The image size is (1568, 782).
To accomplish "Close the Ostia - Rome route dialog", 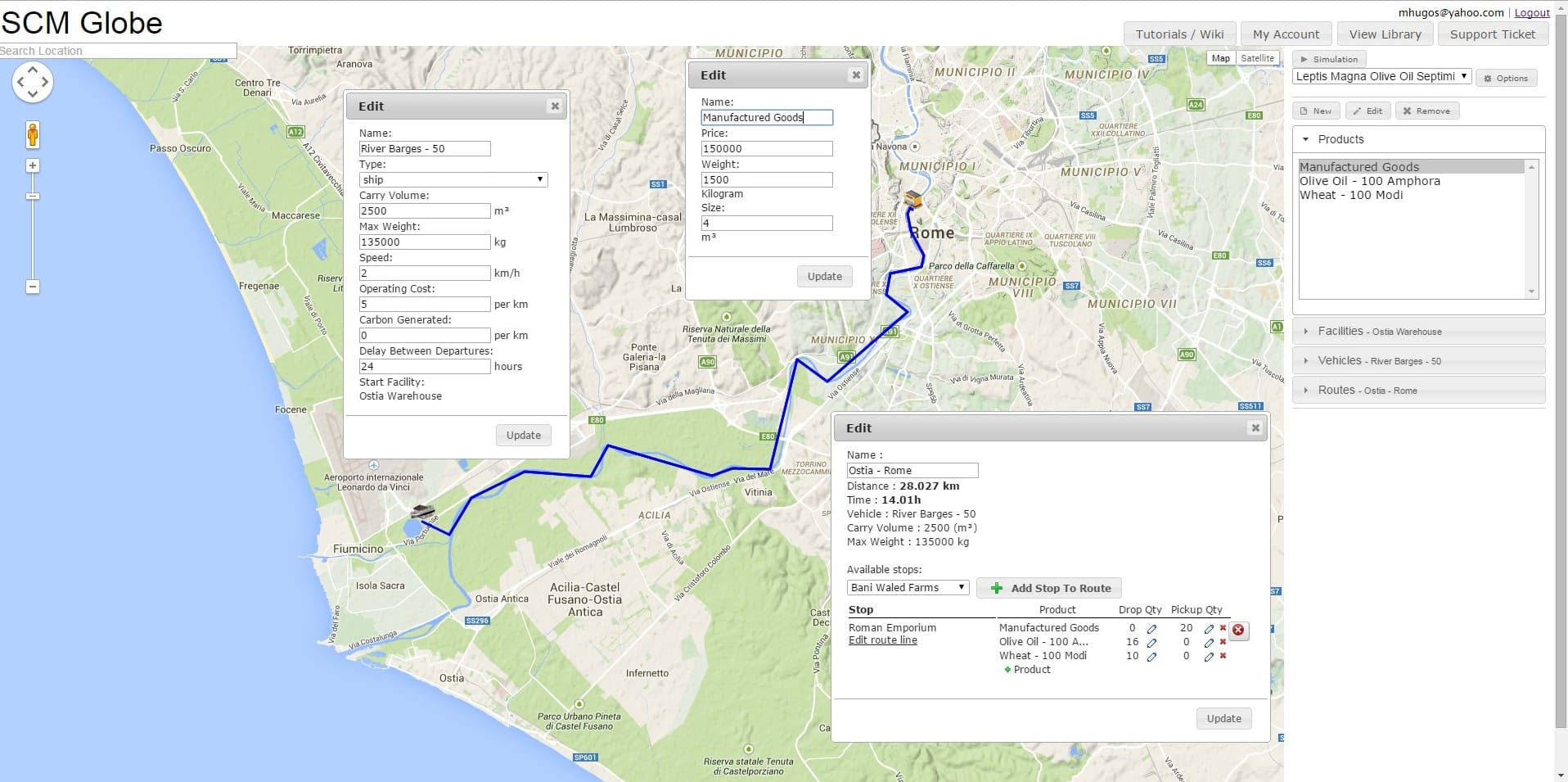I will point(1255,428).
